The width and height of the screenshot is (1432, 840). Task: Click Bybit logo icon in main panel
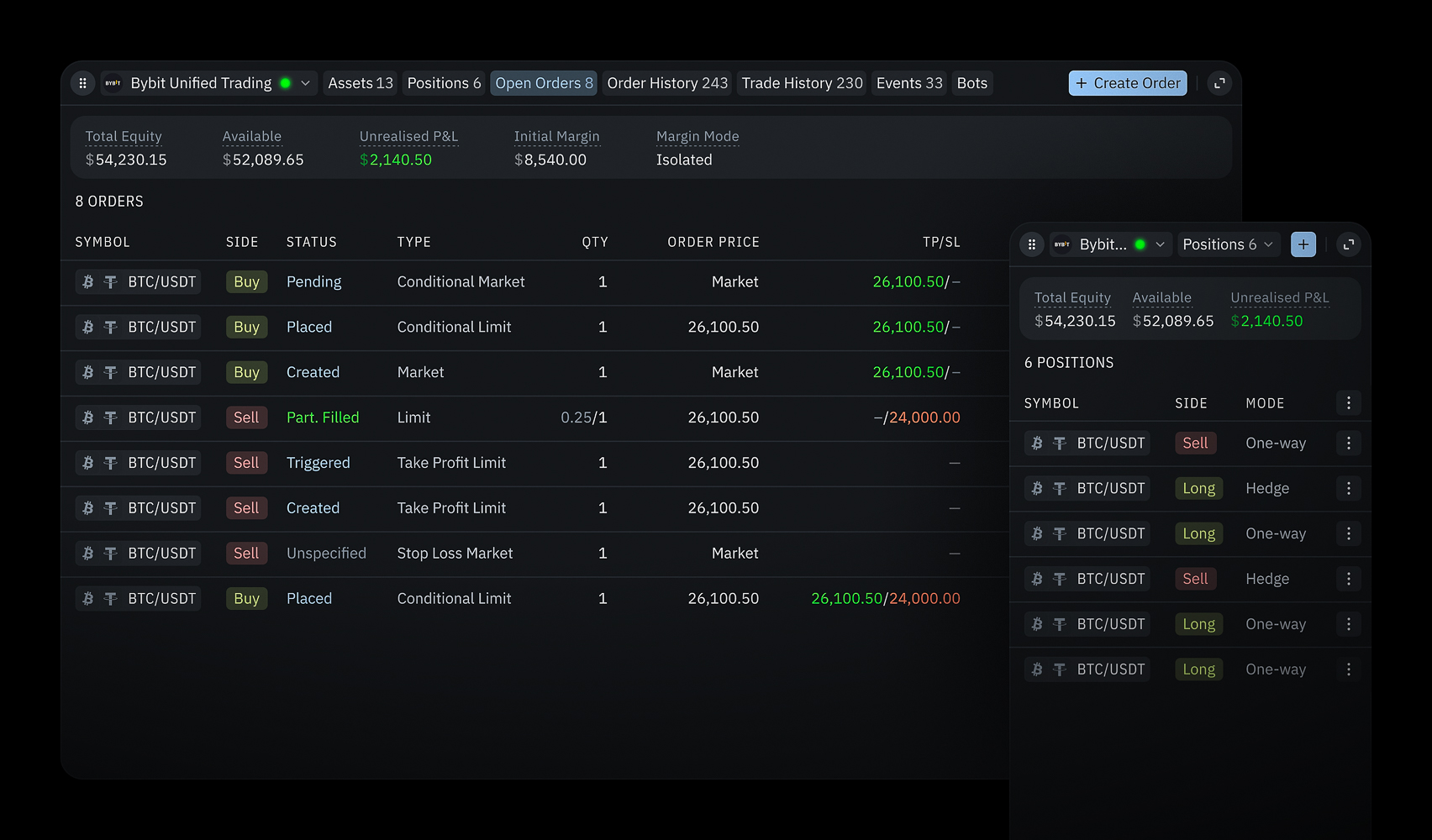pos(113,83)
